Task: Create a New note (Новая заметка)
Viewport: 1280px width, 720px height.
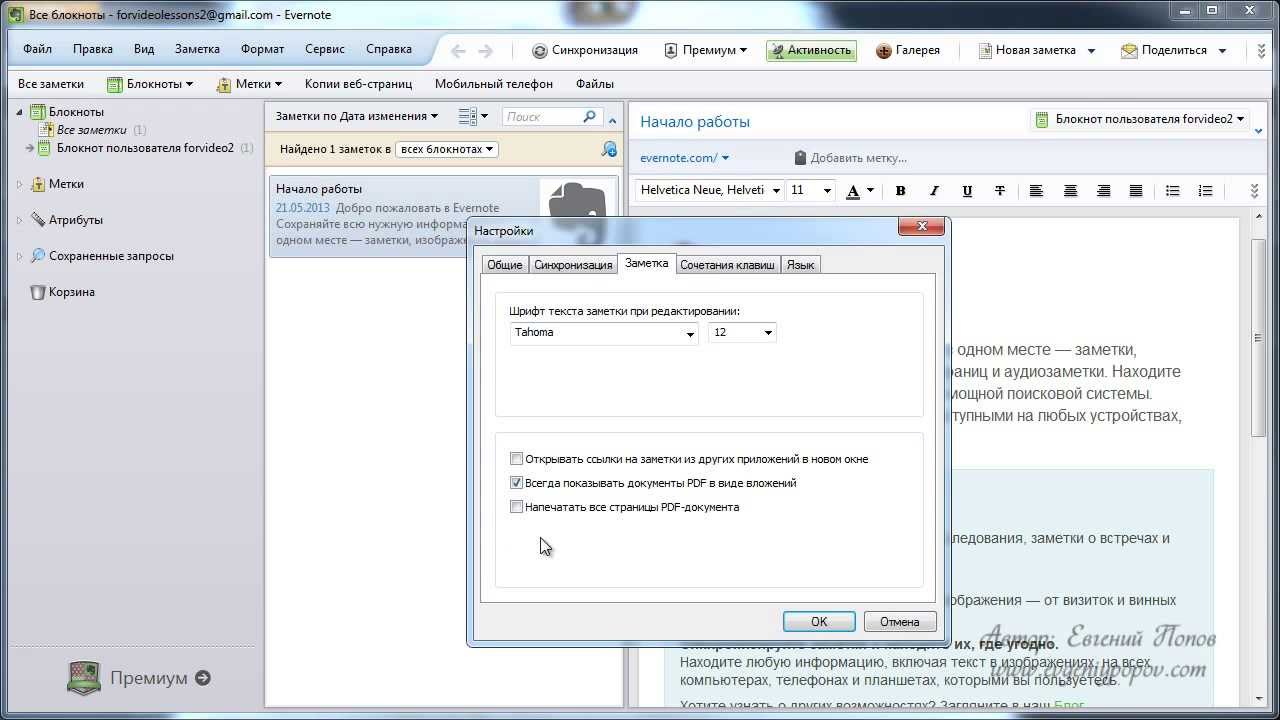Action: click(x=1027, y=50)
